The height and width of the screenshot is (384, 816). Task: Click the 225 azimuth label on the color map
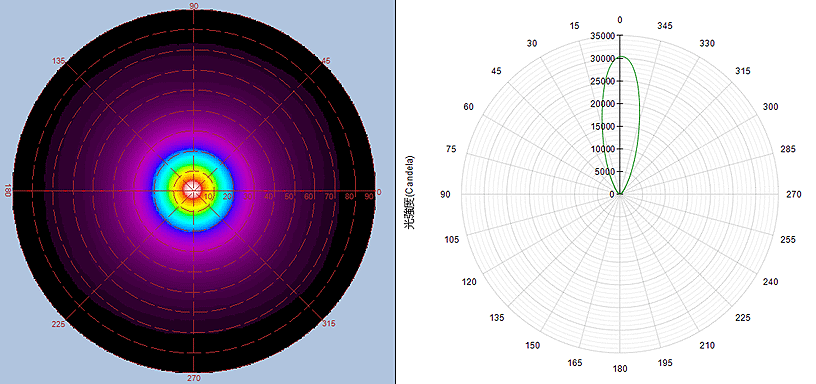point(58,324)
